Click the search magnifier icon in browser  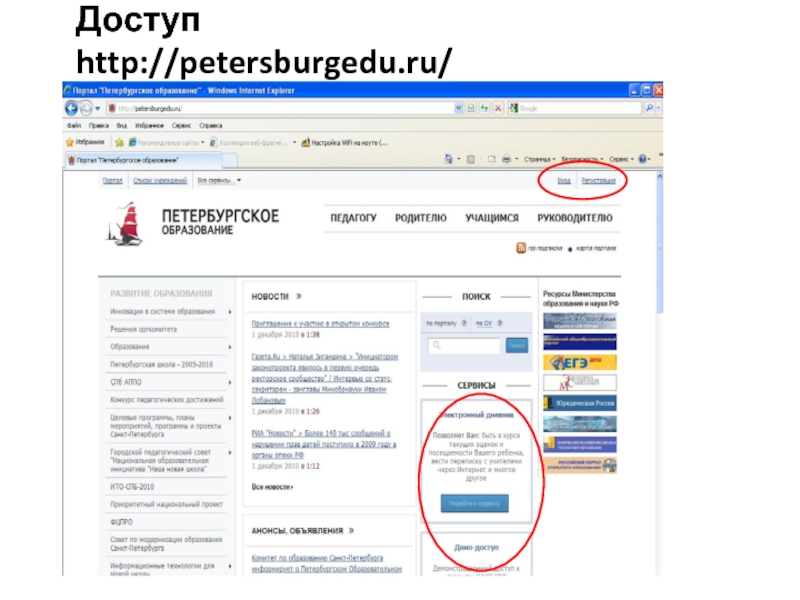coord(649,108)
